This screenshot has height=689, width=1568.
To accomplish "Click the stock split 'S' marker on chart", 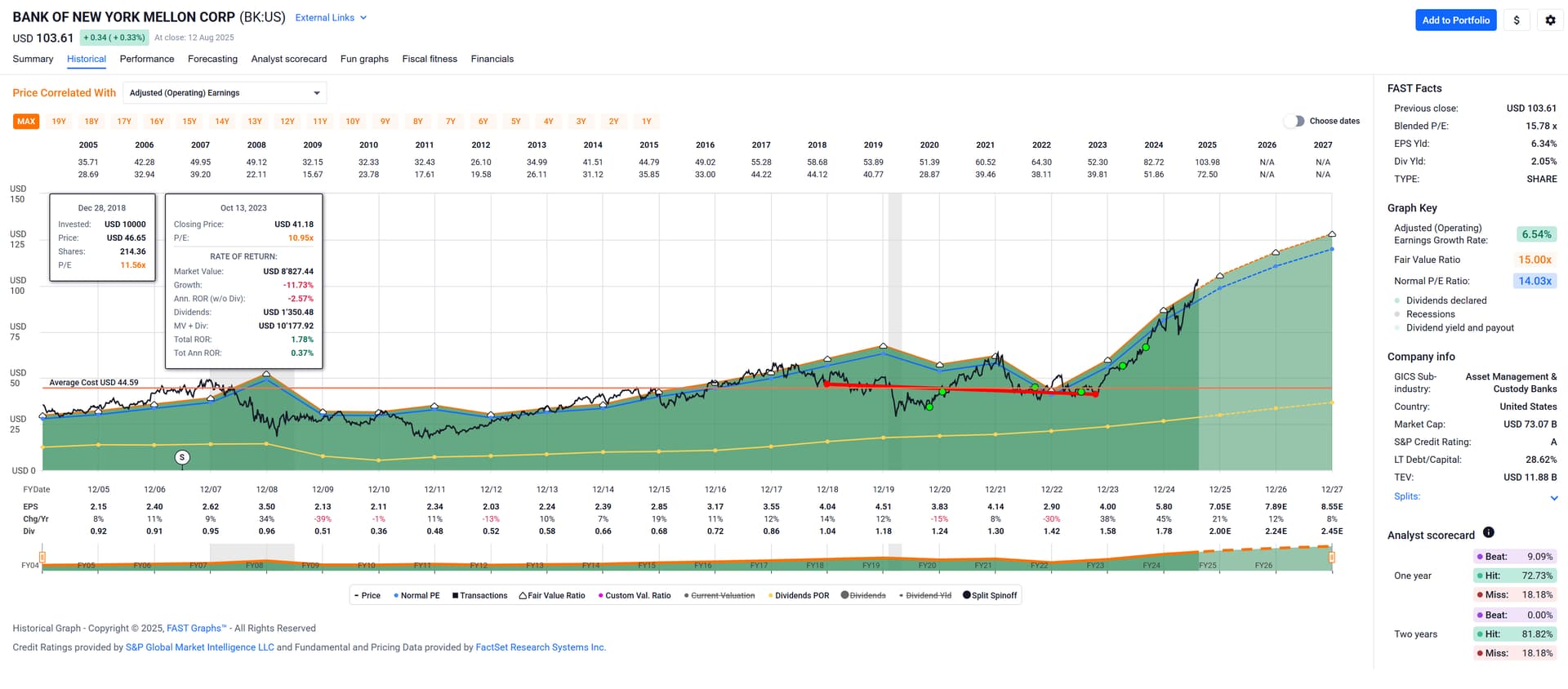I will coord(182,457).
